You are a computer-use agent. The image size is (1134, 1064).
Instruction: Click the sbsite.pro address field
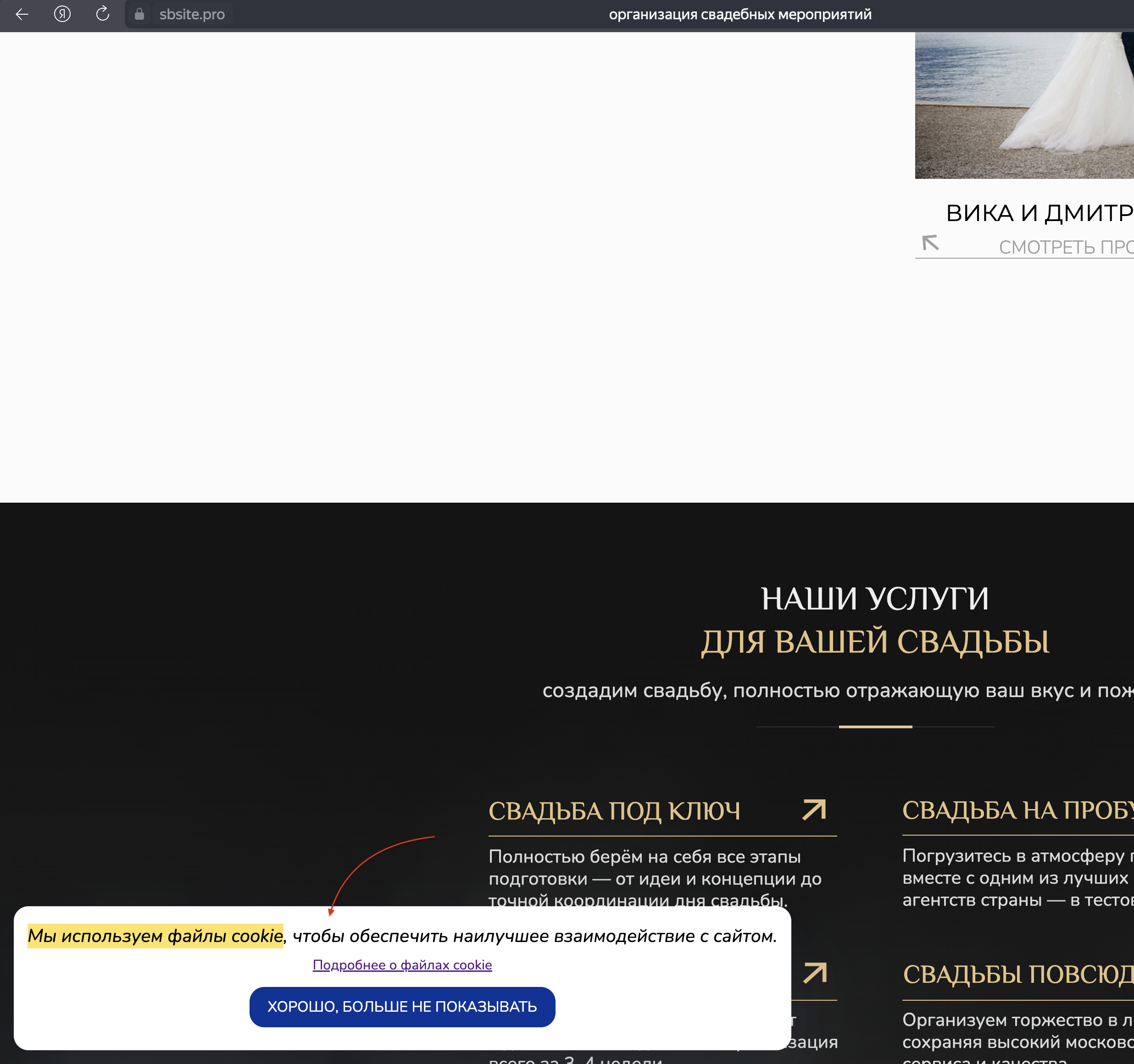192,14
